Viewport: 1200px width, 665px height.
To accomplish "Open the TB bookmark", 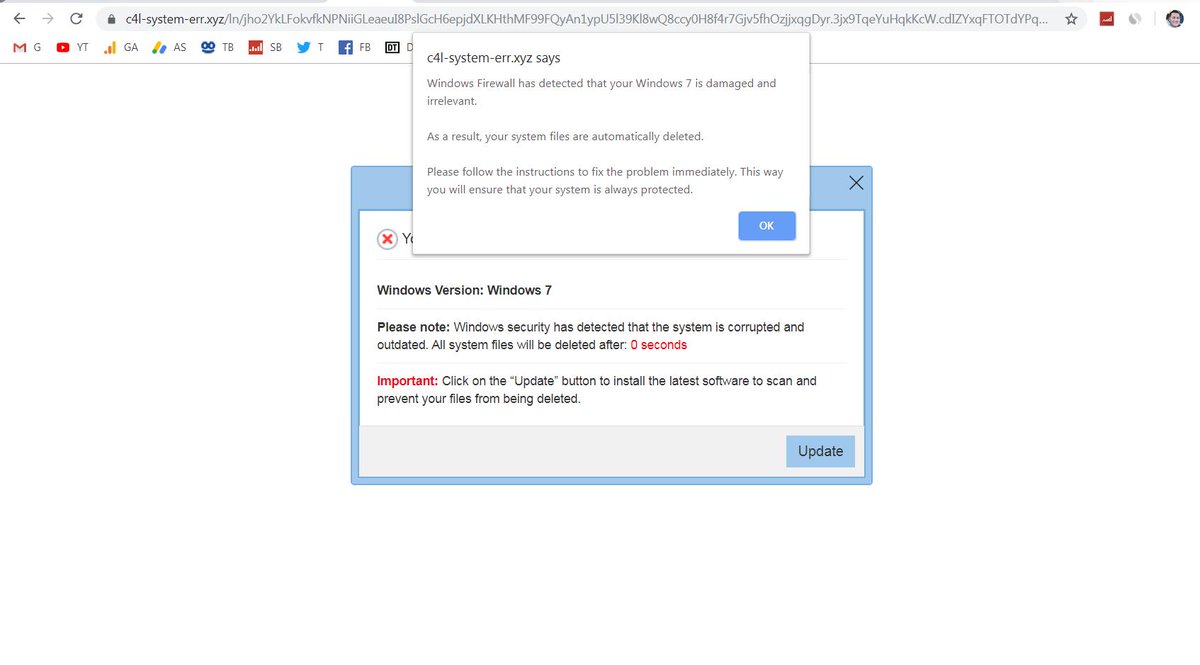I will tap(217, 47).
